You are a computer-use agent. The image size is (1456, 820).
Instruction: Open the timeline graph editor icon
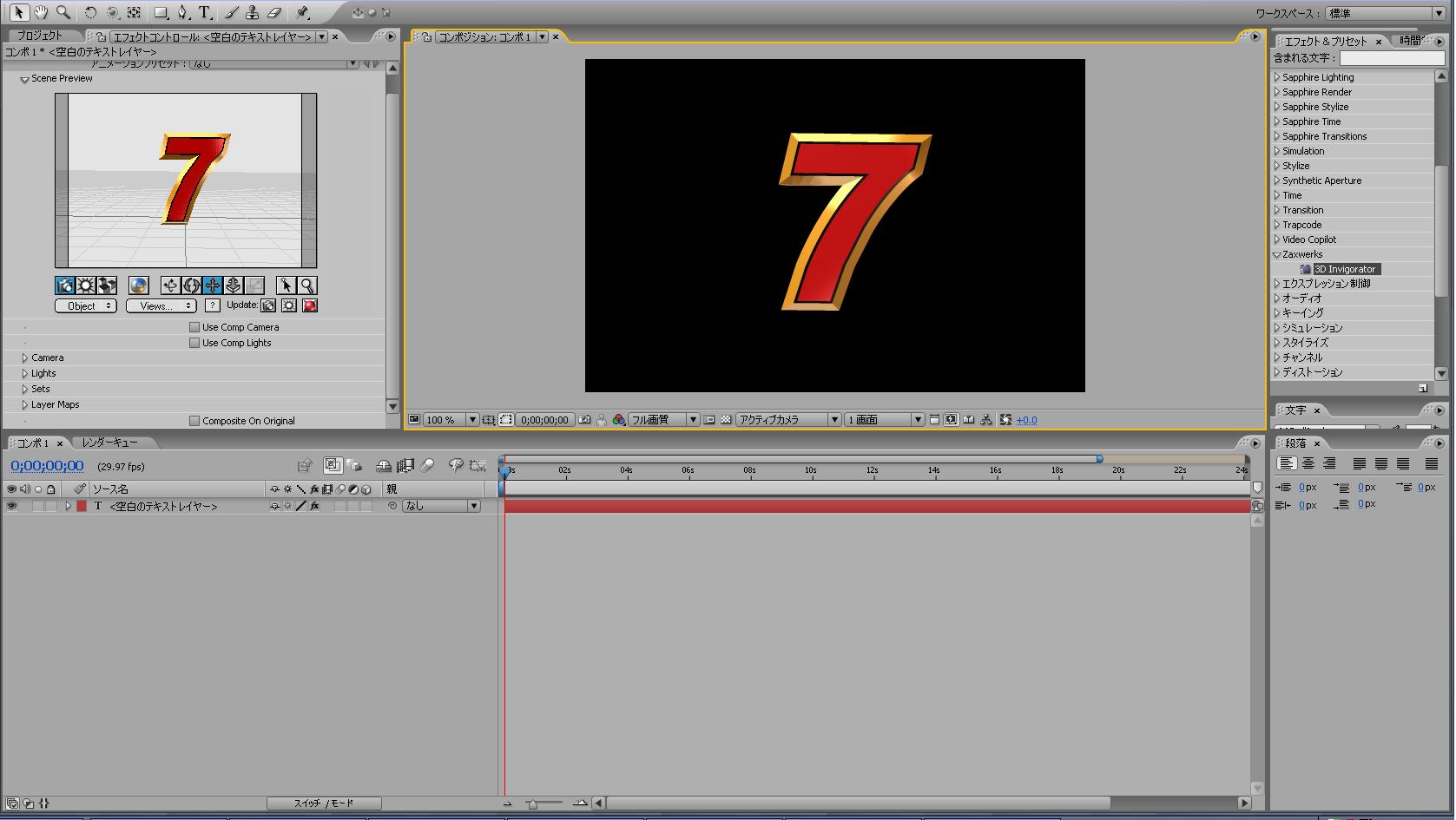tap(478, 466)
